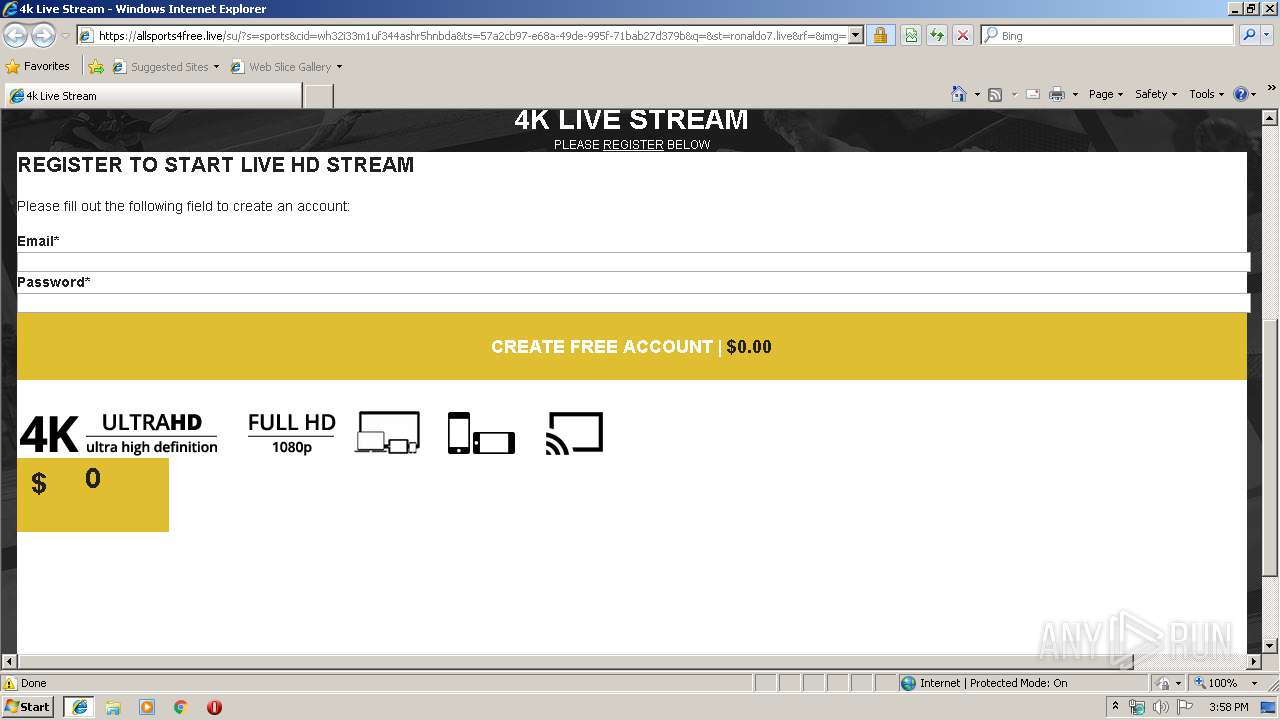Screen dimensions: 1280x720
Task: Open the Page menu
Action: point(1105,94)
